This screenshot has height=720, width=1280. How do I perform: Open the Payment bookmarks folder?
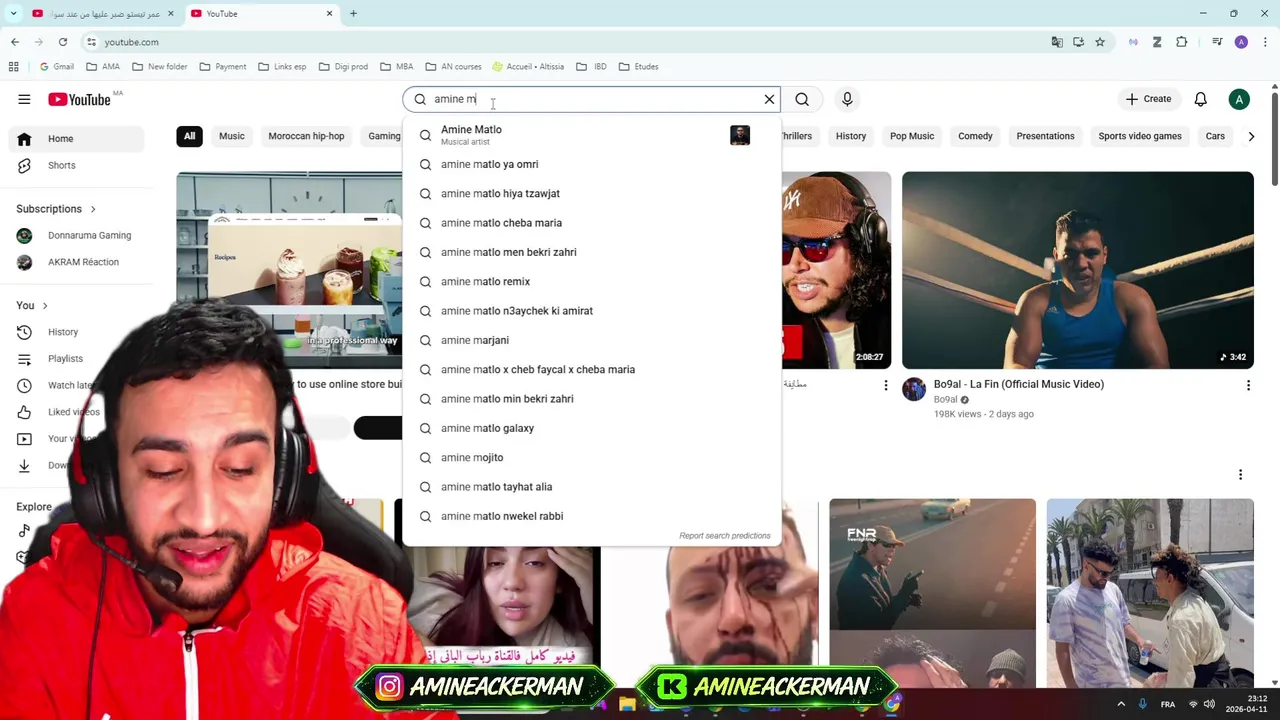223,67
